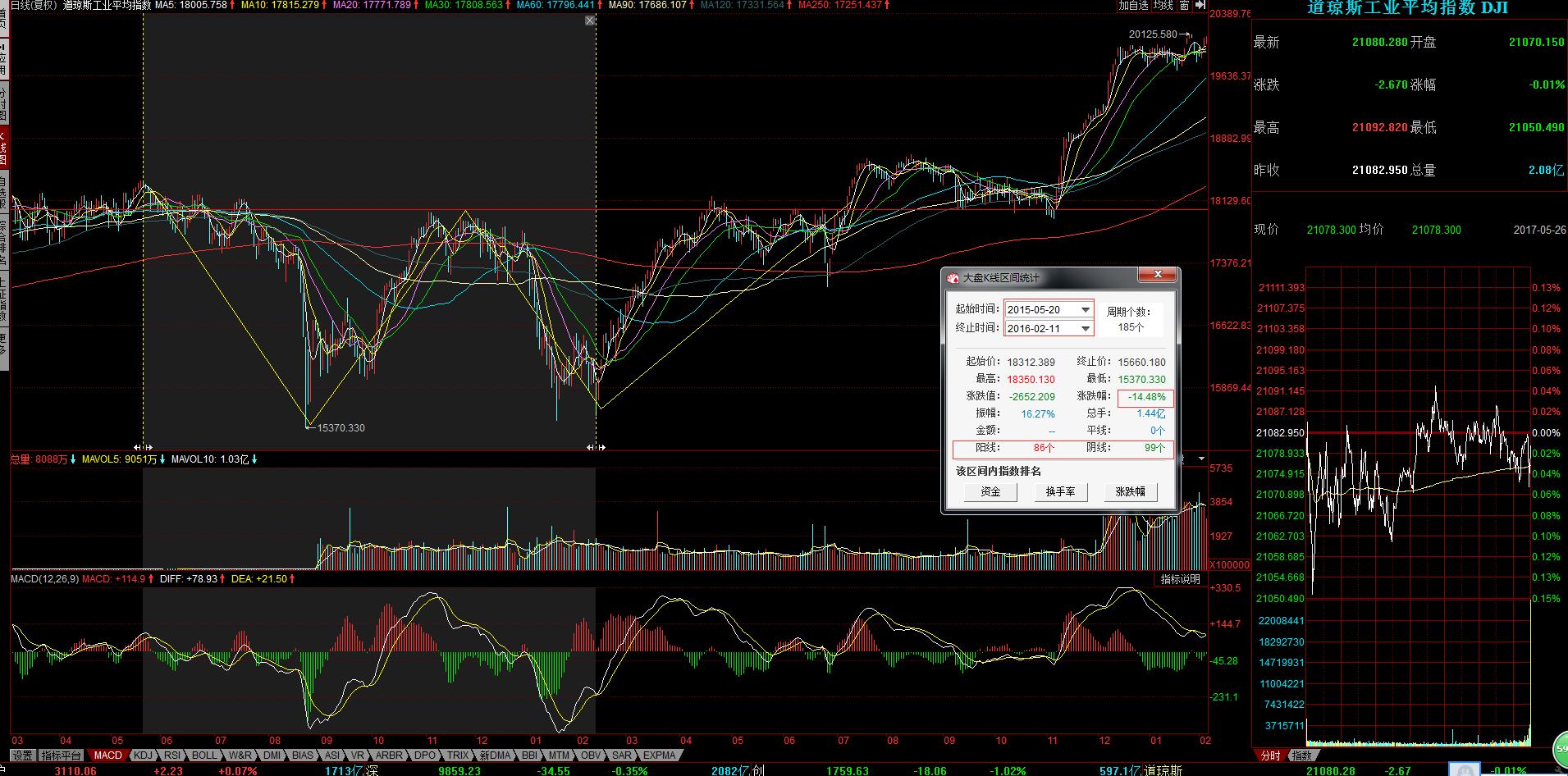Click the 加自选 add-to-watchlist button

1133,6
